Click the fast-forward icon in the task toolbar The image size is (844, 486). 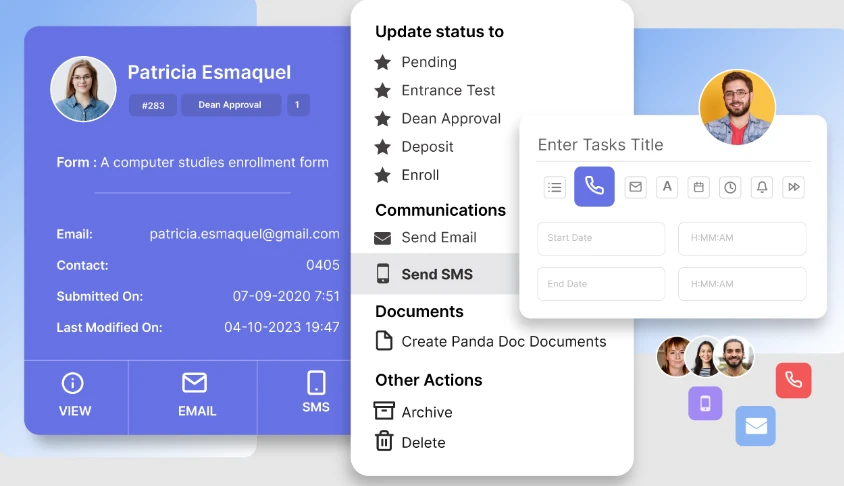793,187
